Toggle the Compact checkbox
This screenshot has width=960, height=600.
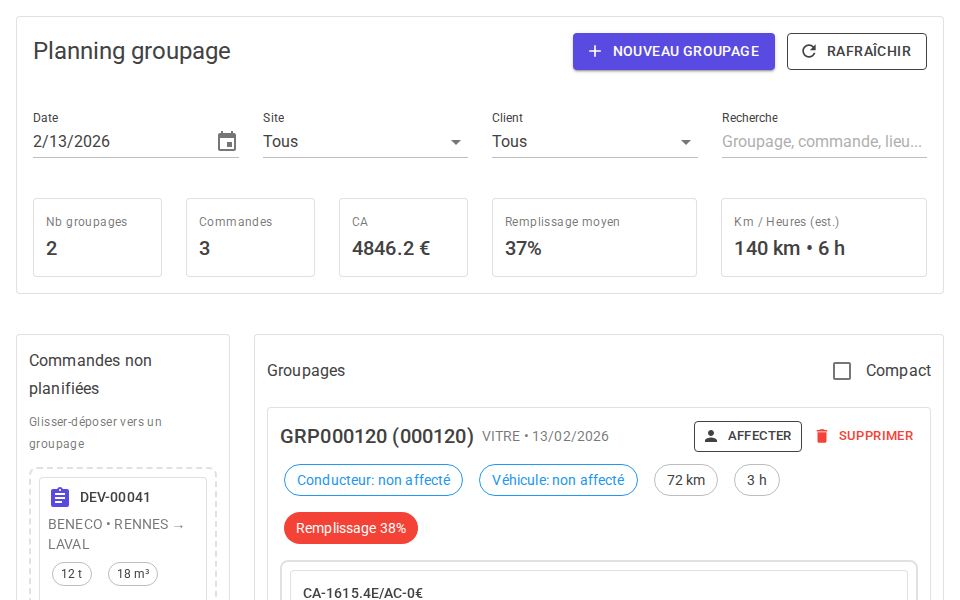842,371
